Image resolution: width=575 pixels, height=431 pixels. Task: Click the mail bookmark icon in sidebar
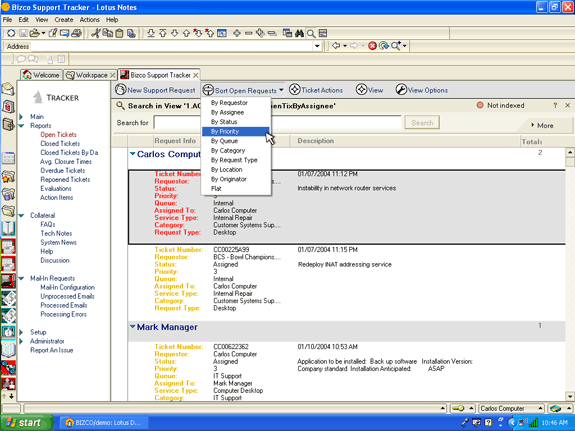click(x=8, y=89)
